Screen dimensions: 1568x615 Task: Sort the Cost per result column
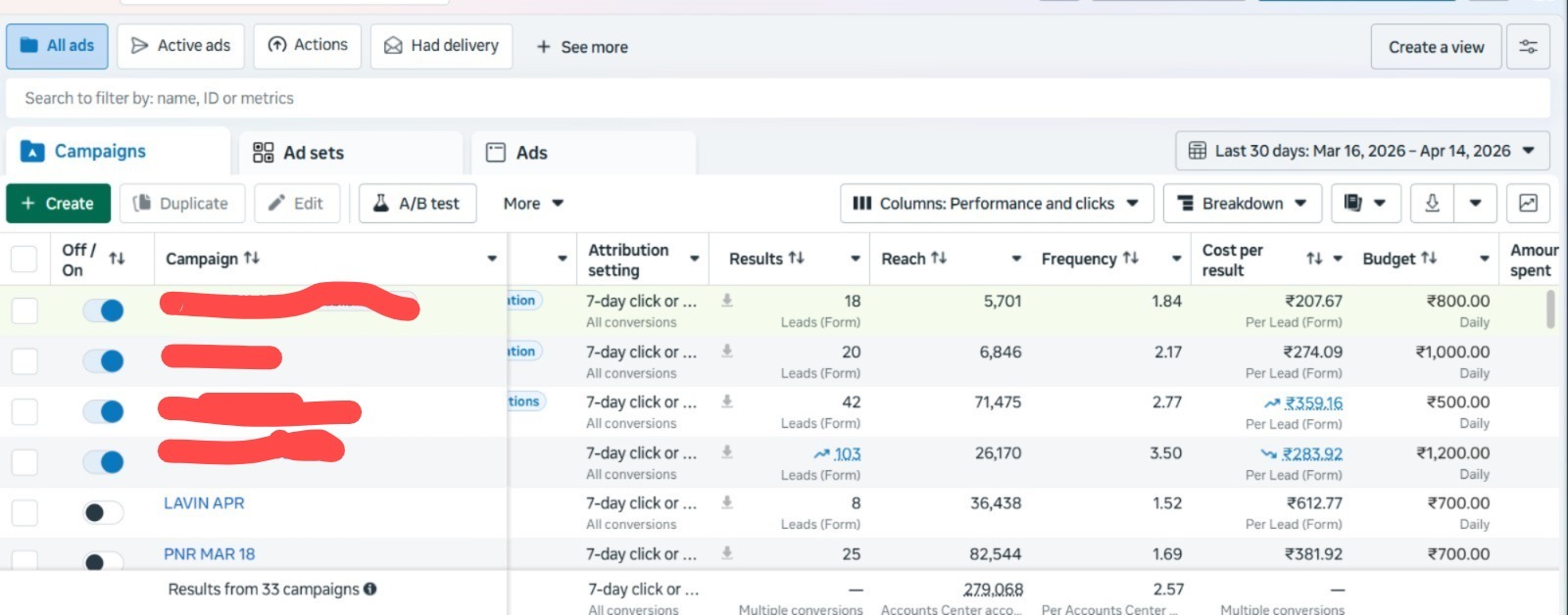click(x=1314, y=259)
